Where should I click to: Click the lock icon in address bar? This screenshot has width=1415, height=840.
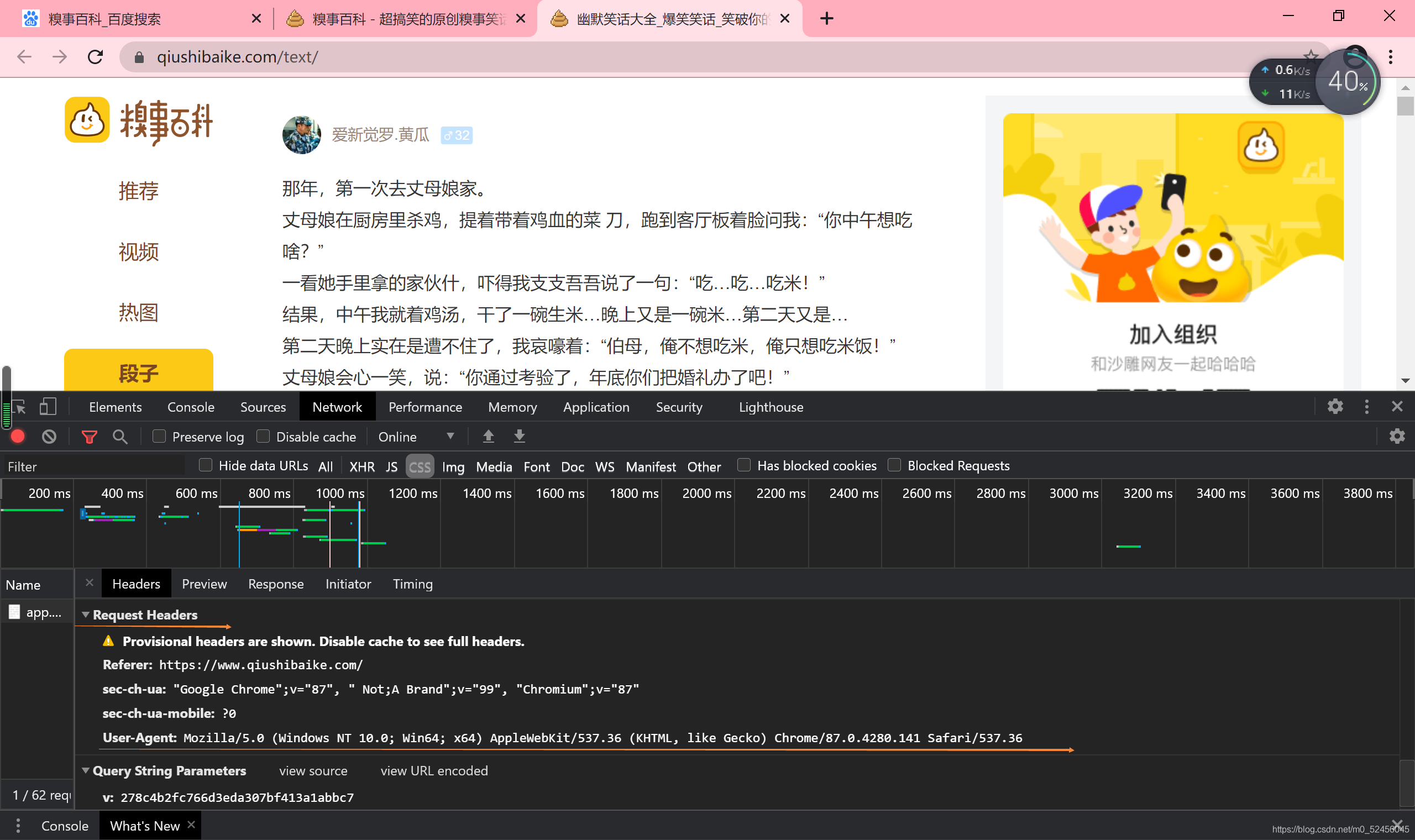(x=139, y=56)
